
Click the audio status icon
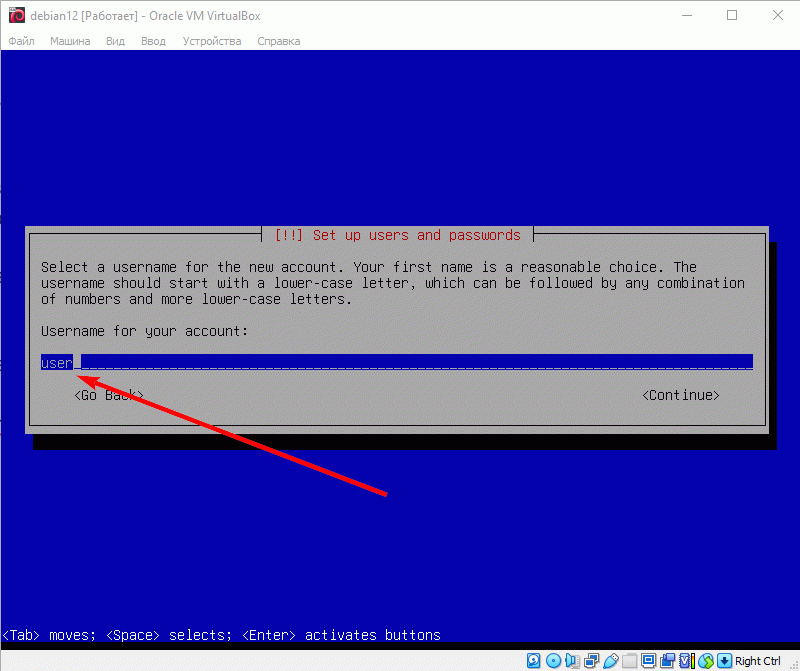[572, 661]
